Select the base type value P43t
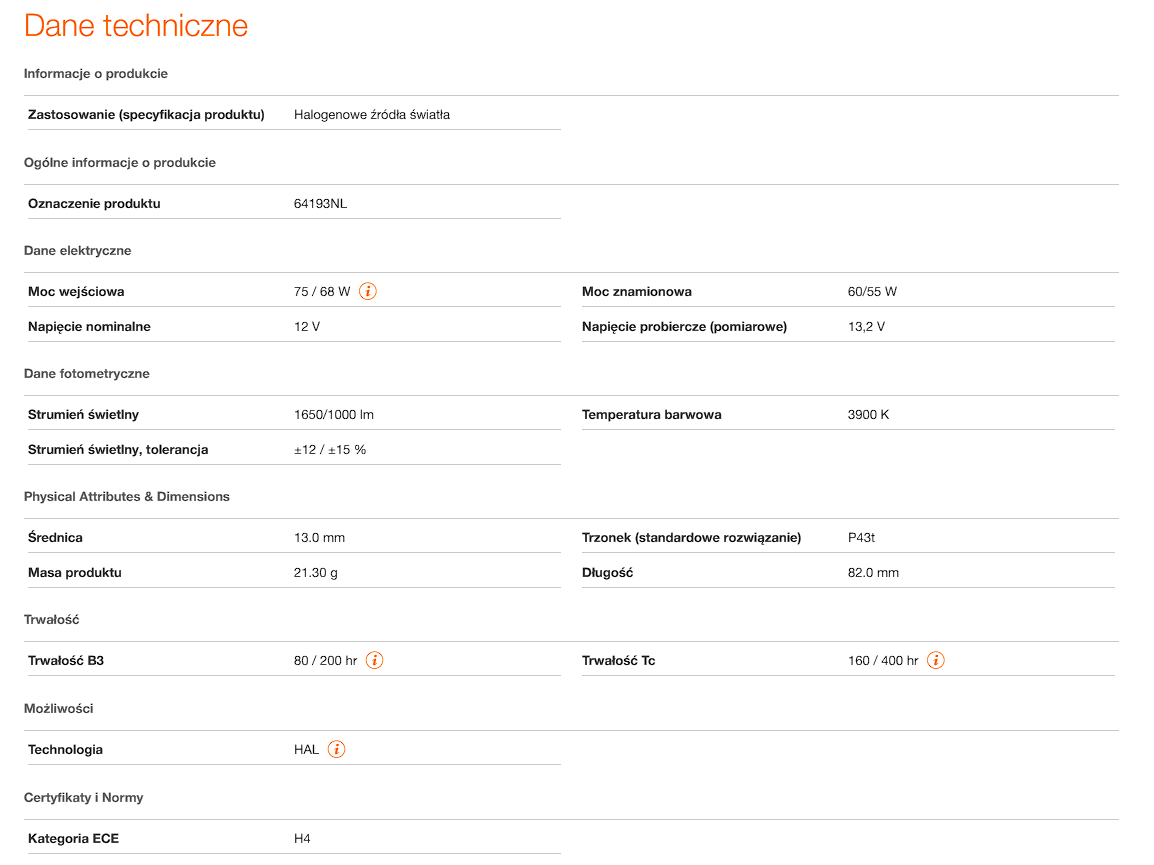Image resolution: width=1154 pixels, height=865 pixels. point(861,538)
